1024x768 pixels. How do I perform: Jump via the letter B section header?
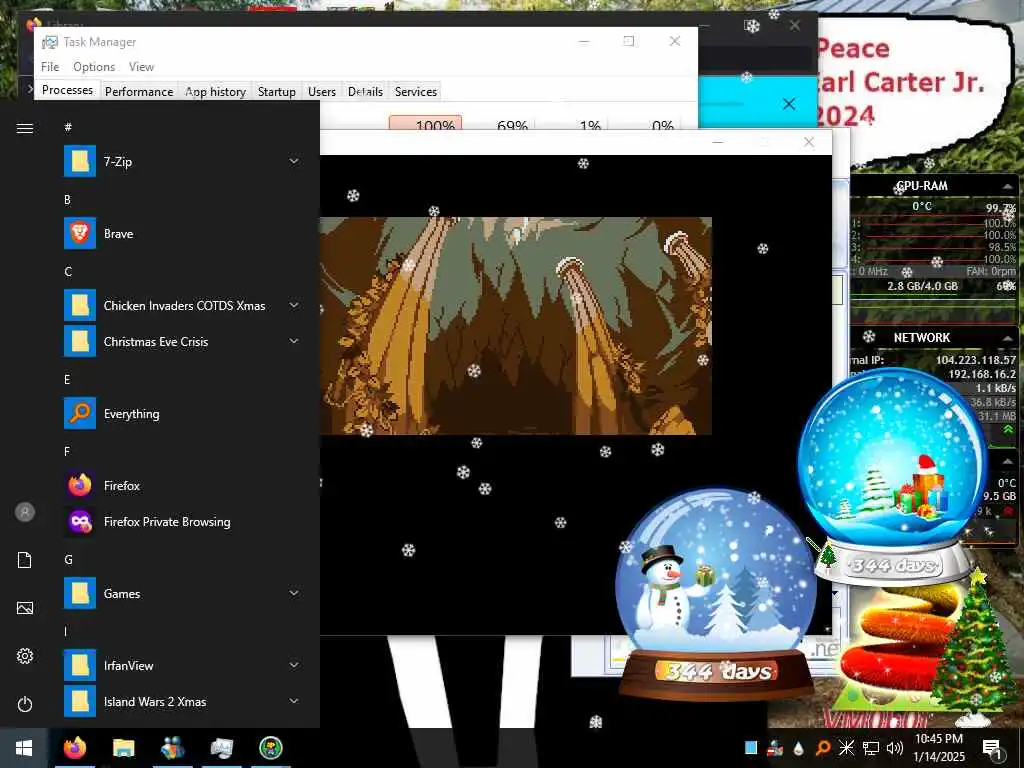click(67, 200)
